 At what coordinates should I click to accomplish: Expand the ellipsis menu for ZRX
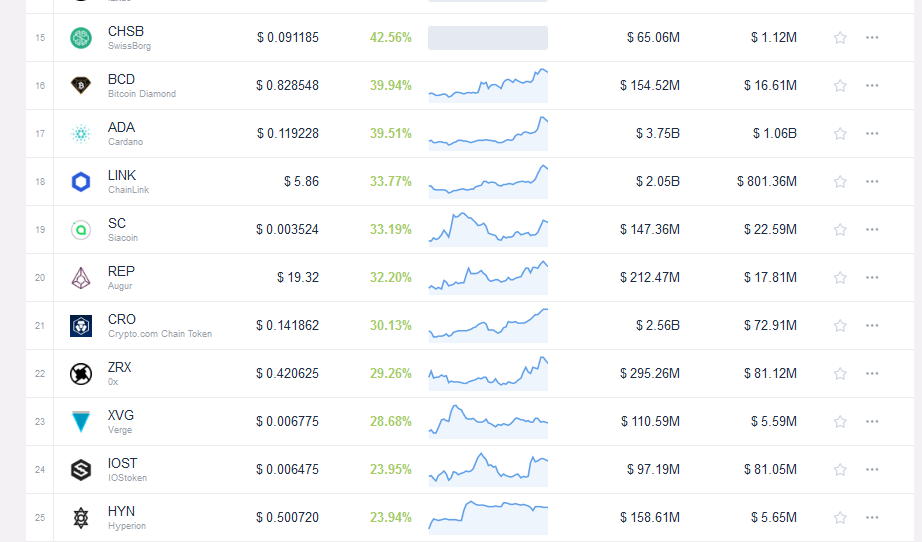pos(872,374)
